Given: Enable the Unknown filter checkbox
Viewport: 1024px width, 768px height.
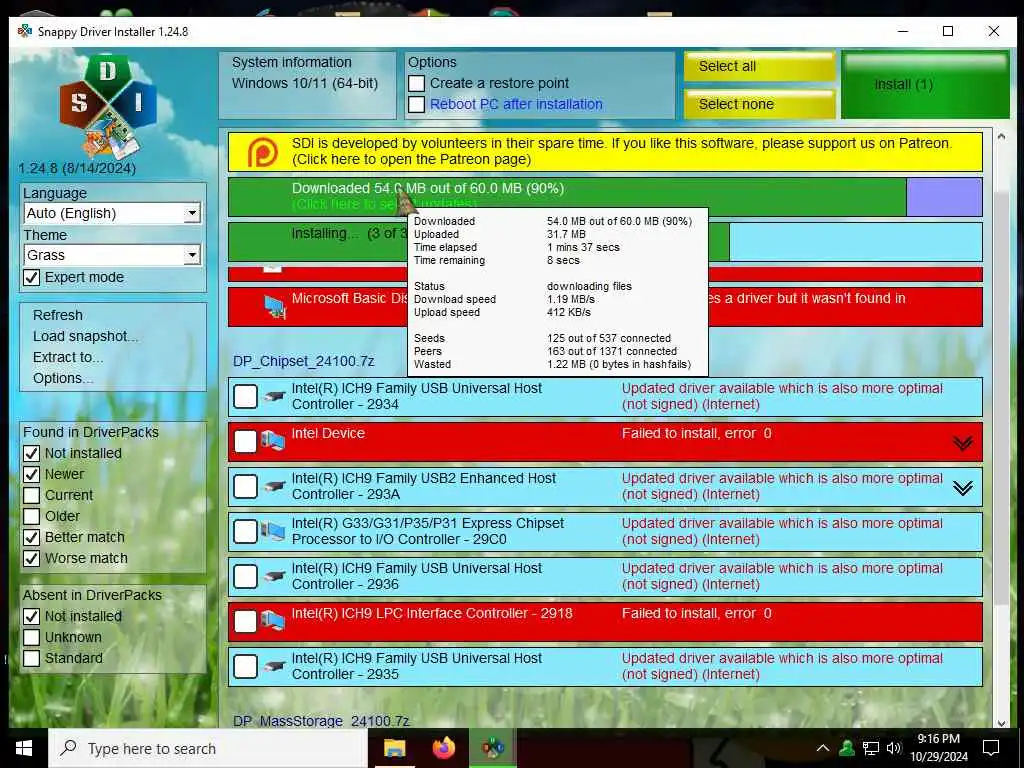Looking at the screenshot, I should tap(31, 637).
